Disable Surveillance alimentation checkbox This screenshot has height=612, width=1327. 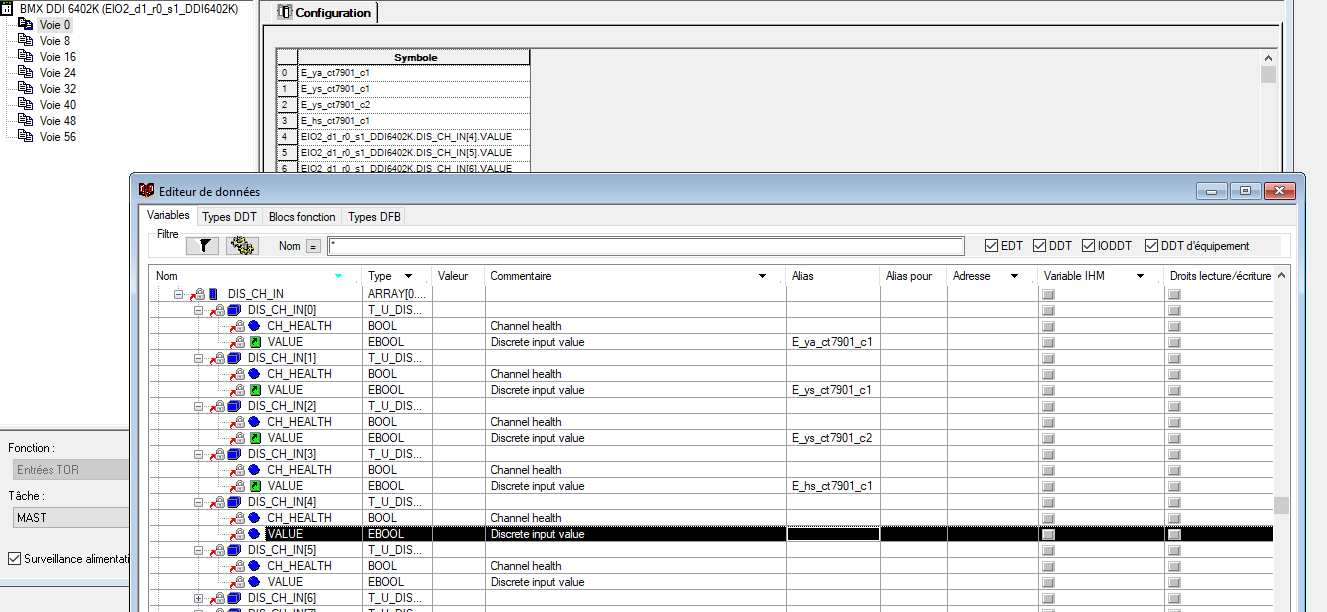(14, 559)
